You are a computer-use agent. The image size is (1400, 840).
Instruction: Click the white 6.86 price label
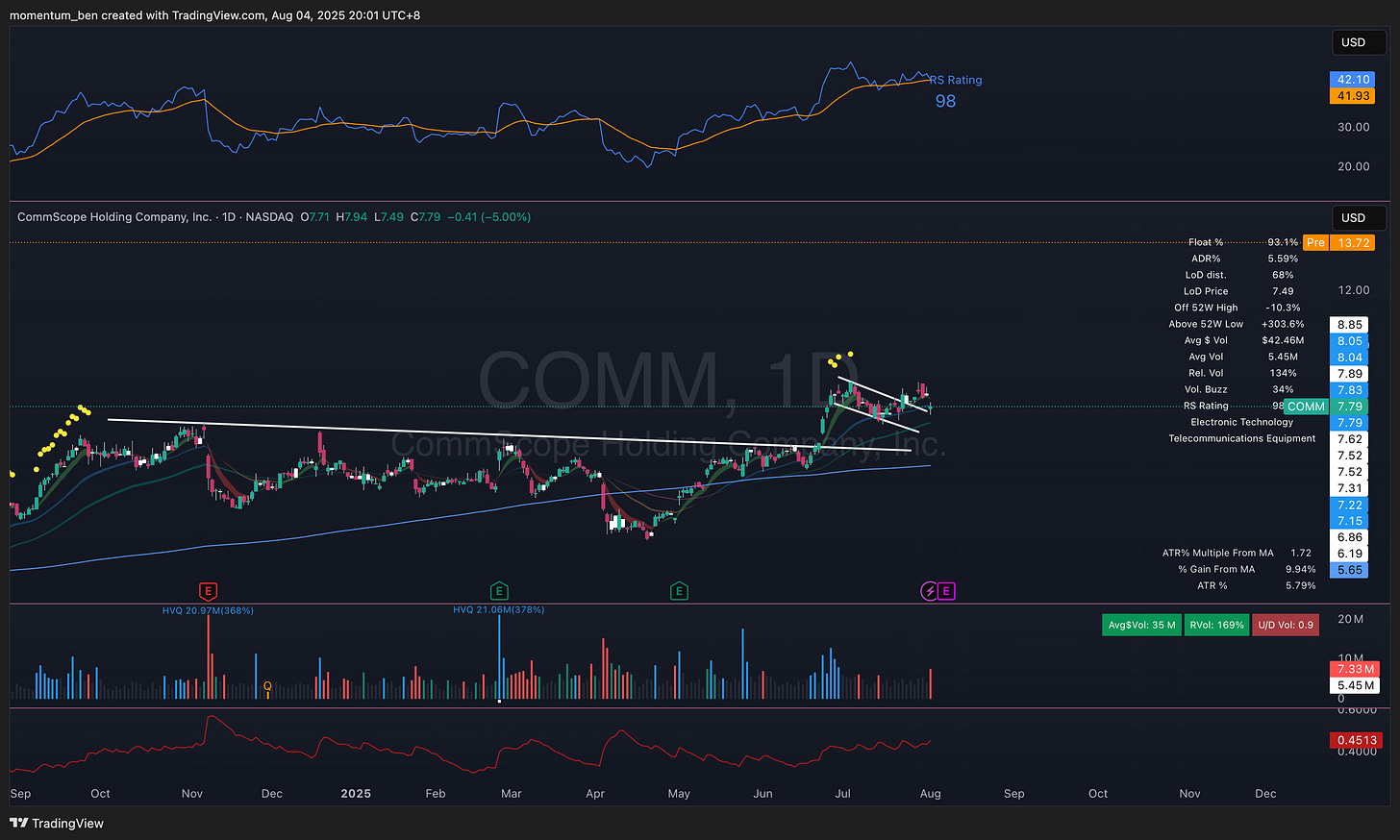tap(1349, 537)
